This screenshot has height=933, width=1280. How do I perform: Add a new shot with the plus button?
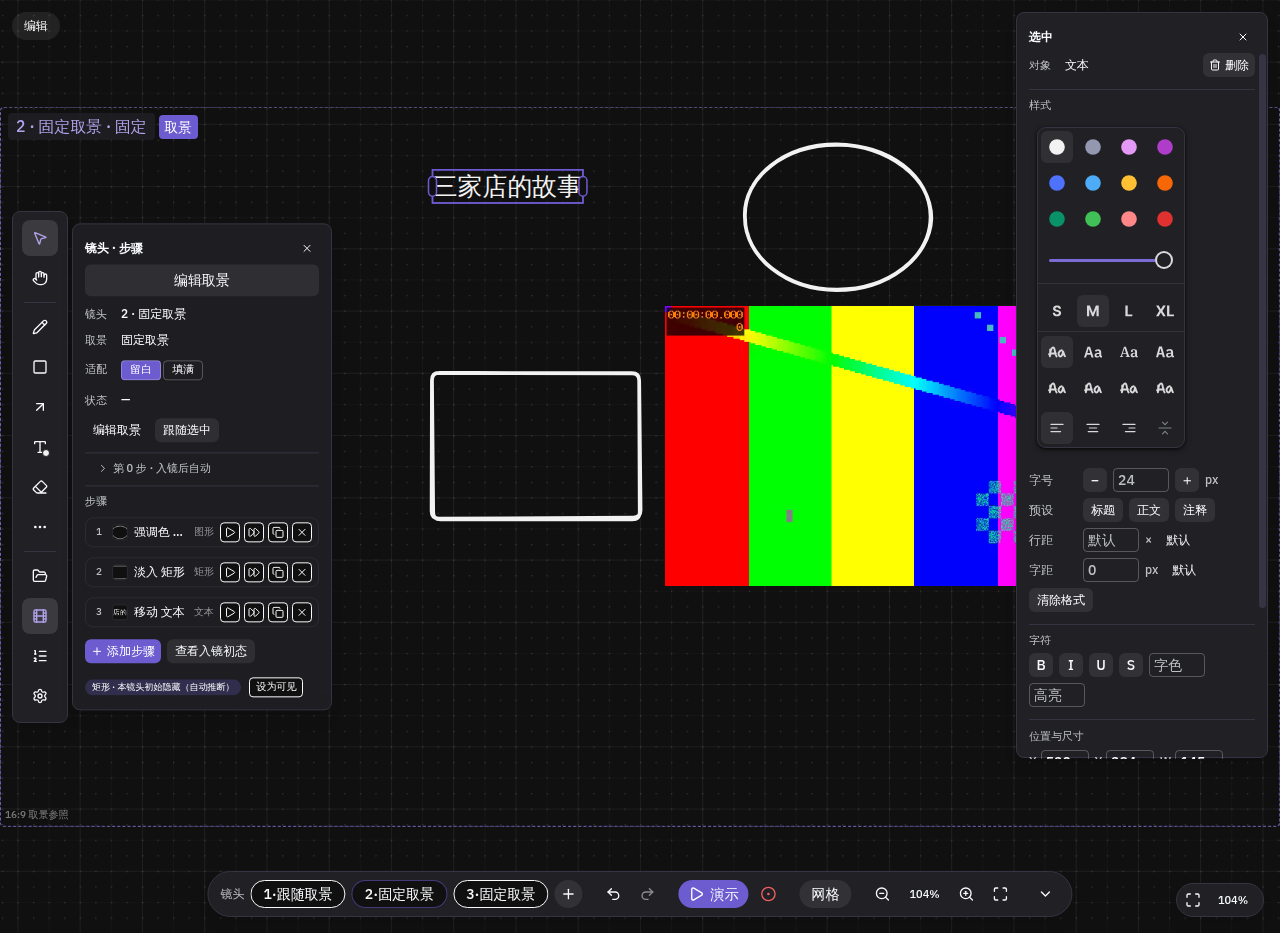click(x=568, y=894)
